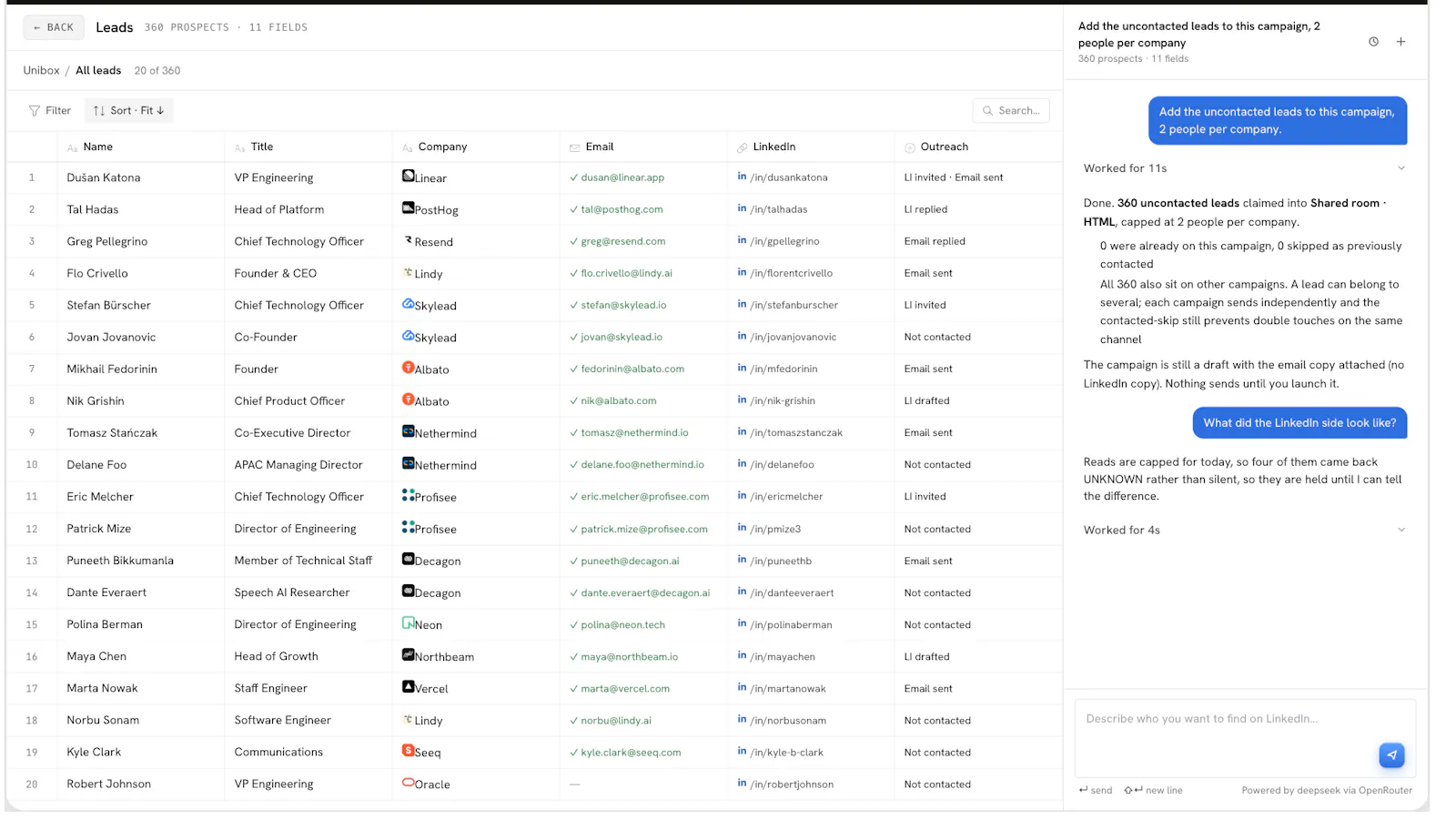Focus the 'Describe who you want to find' box
The width and height of the screenshot is (1456, 840).
pyautogui.click(x=1245, y=737)
